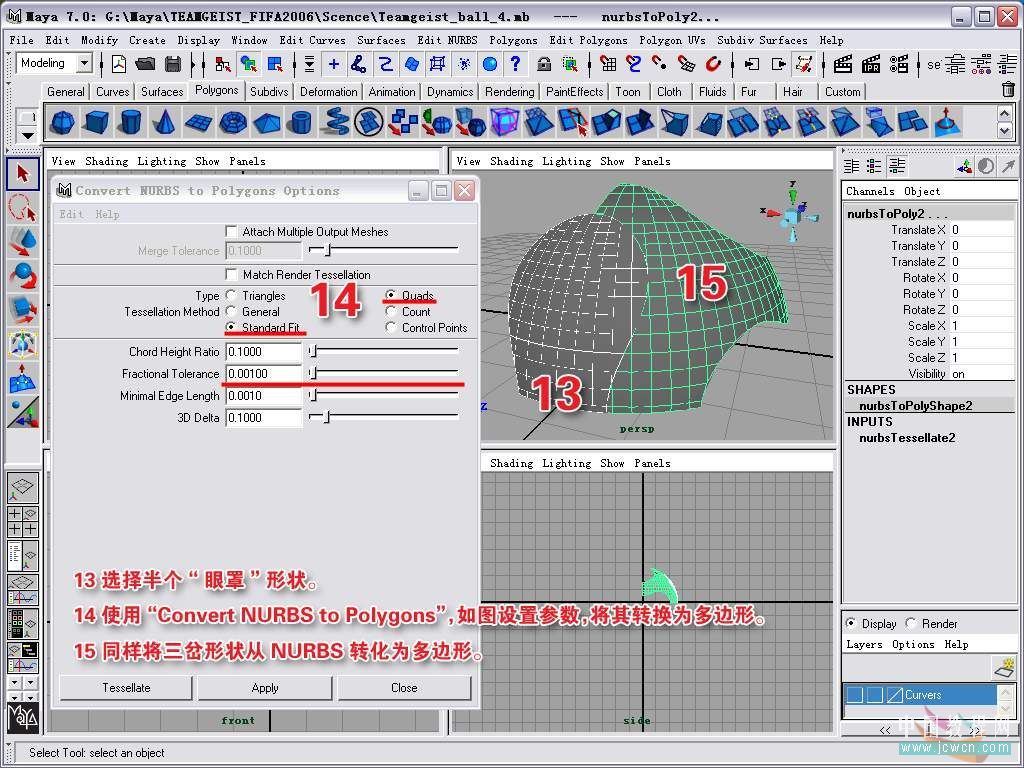Click the Open scene folder icon
This screenshot has height=768, width=1024.
click(146, 64)
